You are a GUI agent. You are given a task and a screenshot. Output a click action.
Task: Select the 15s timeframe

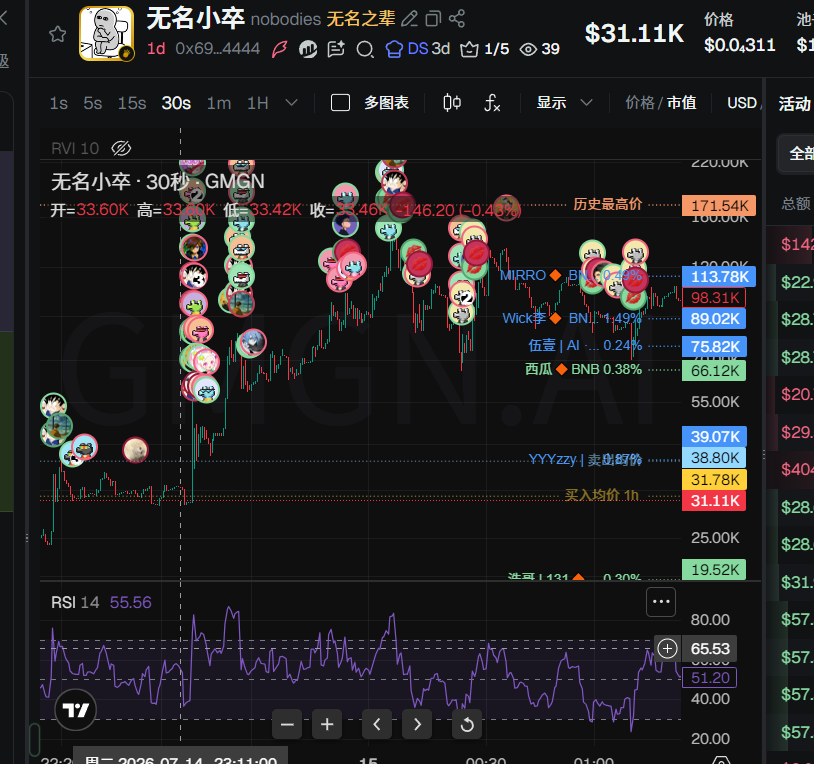132,103
